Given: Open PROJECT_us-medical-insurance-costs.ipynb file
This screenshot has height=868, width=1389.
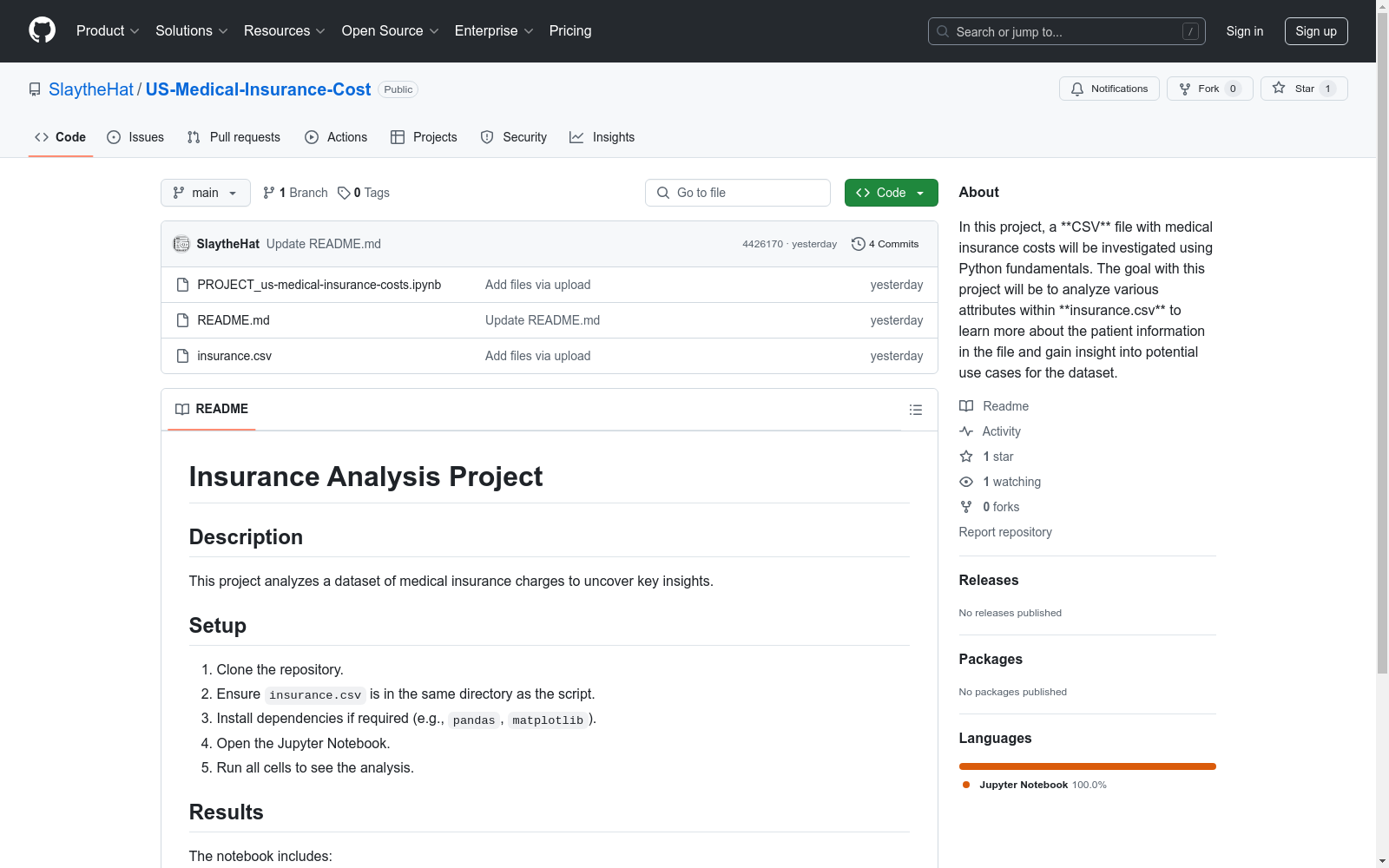Looking at the screenshot, I should (319, 285).
